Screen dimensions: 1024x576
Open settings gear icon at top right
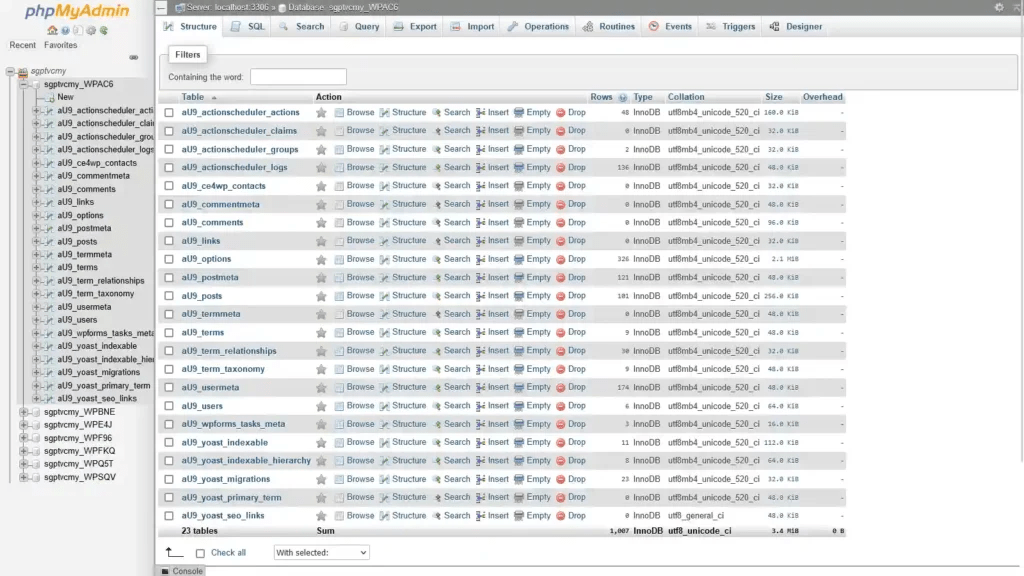[999, 7]
